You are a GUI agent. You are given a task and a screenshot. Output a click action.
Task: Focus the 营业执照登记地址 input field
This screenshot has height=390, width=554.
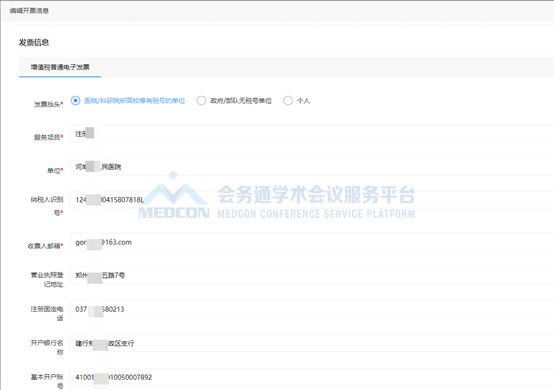click(x=312, y=275)
